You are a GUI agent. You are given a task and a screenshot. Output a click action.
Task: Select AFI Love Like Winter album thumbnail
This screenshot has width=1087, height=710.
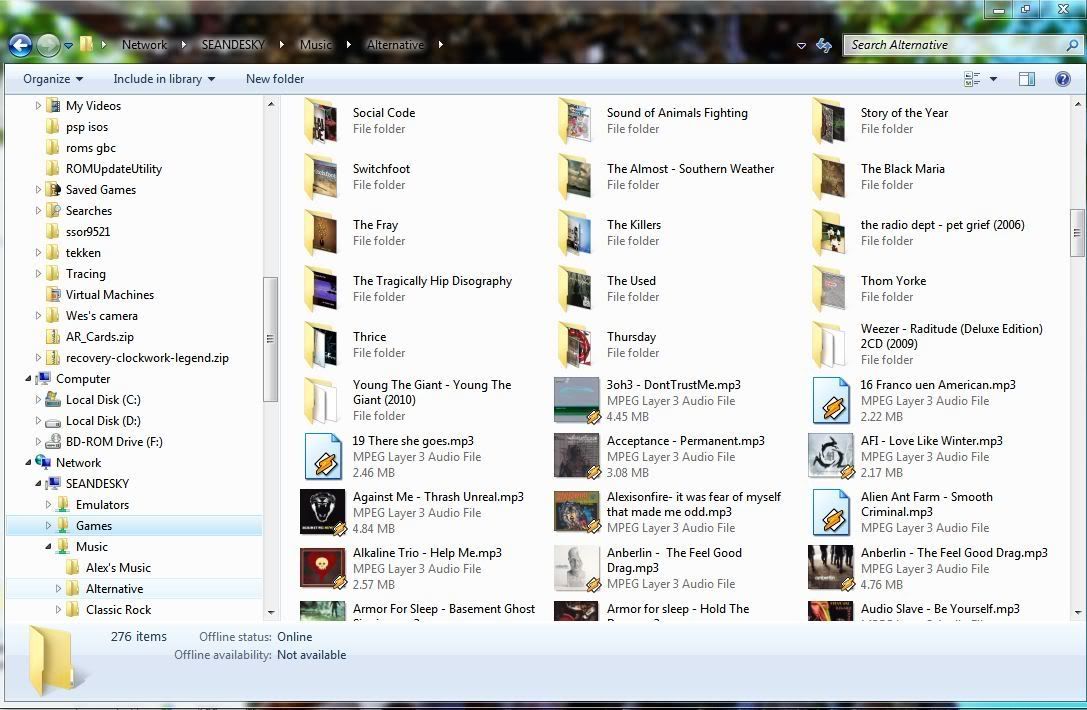pyautogui.click(x=831, y=456)
